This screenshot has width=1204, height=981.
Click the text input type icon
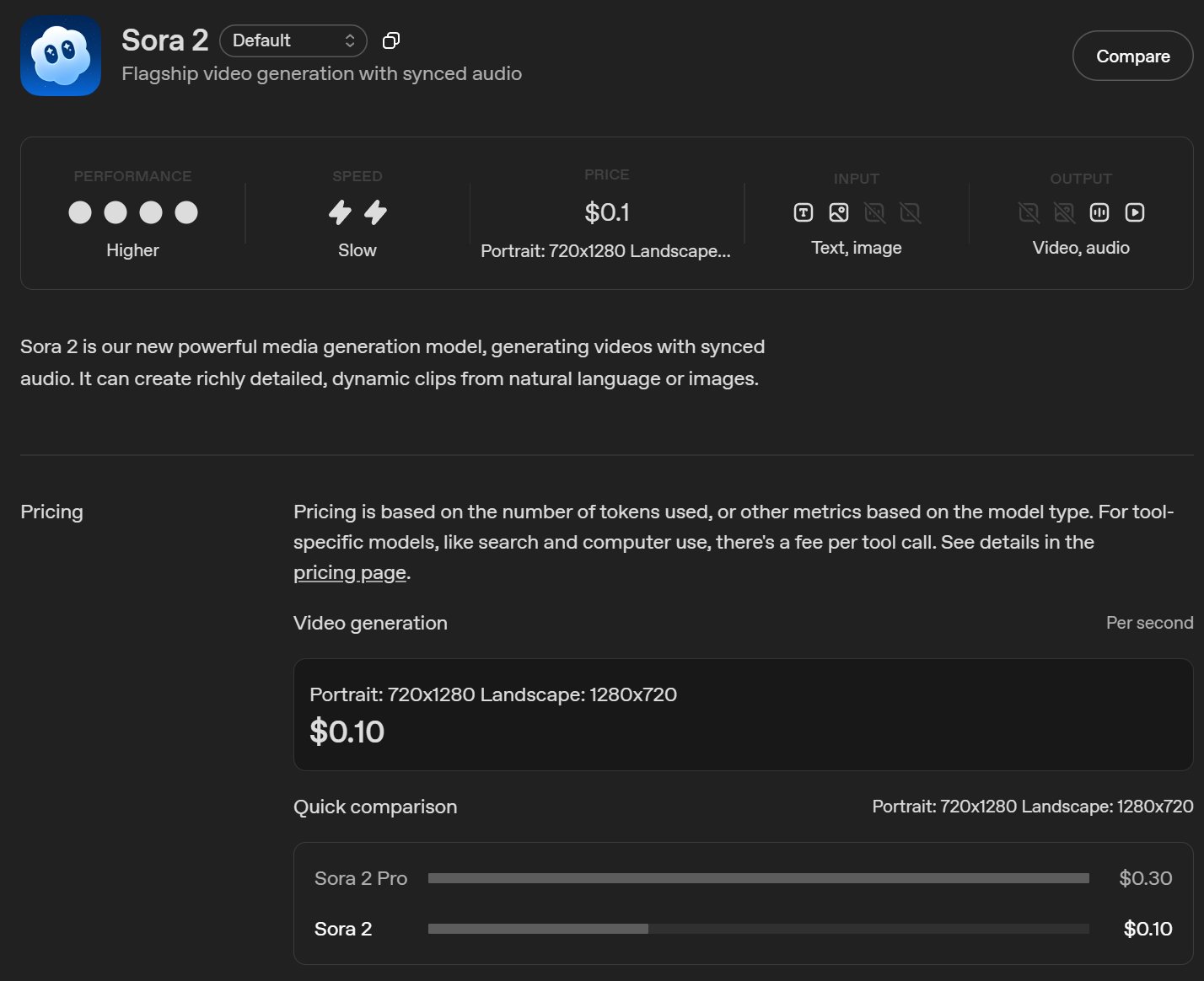(804, 212)
